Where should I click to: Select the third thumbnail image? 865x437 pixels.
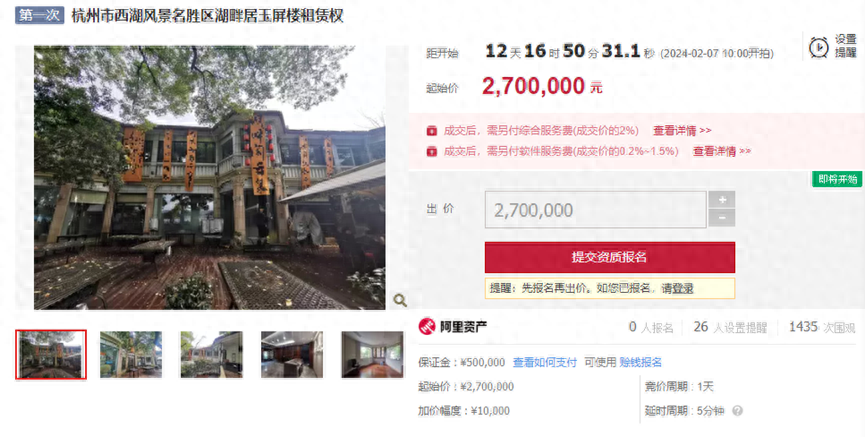[x=211, y=354]
